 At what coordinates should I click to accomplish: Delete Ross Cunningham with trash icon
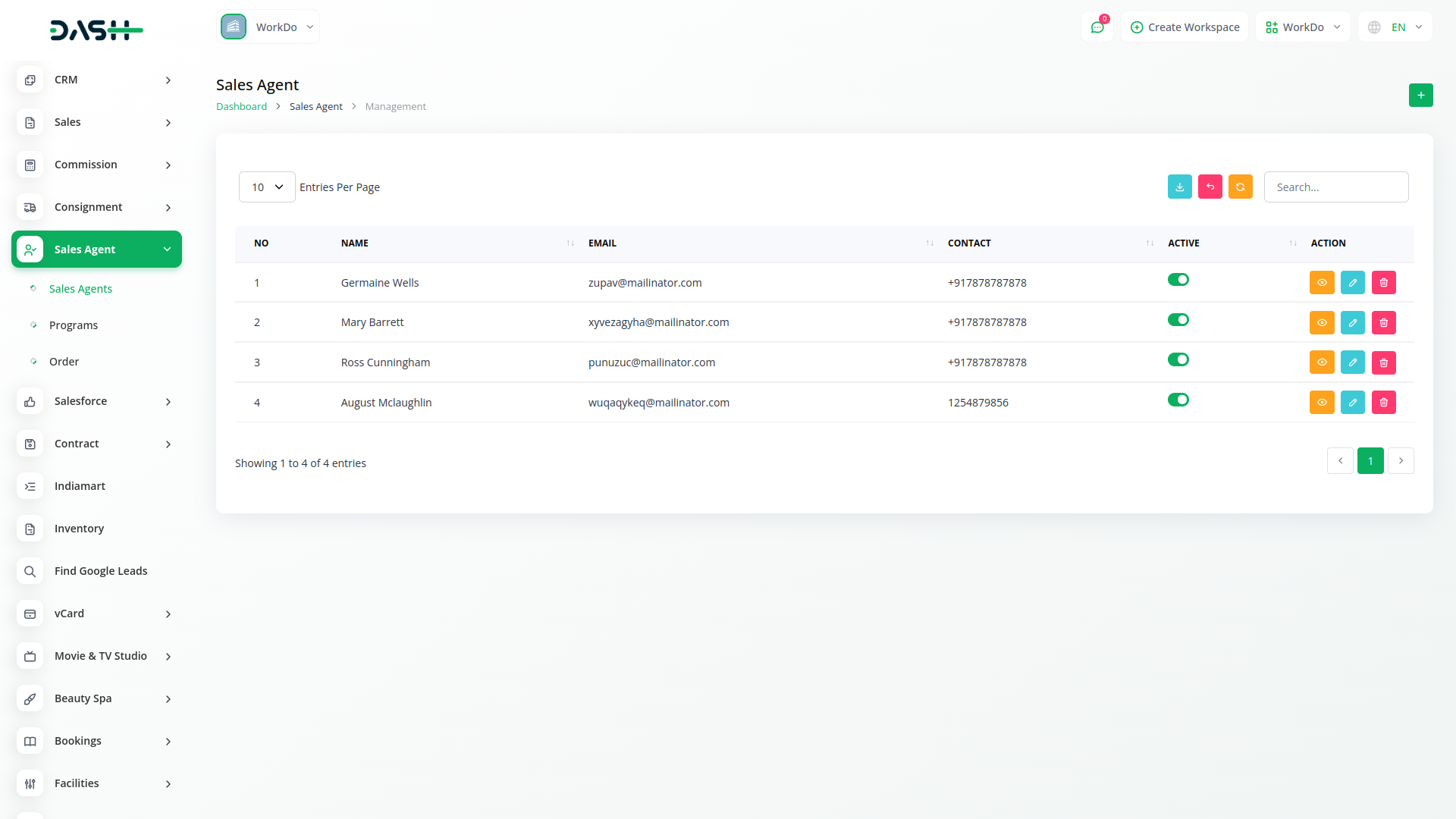click(x=1383, y=362)
